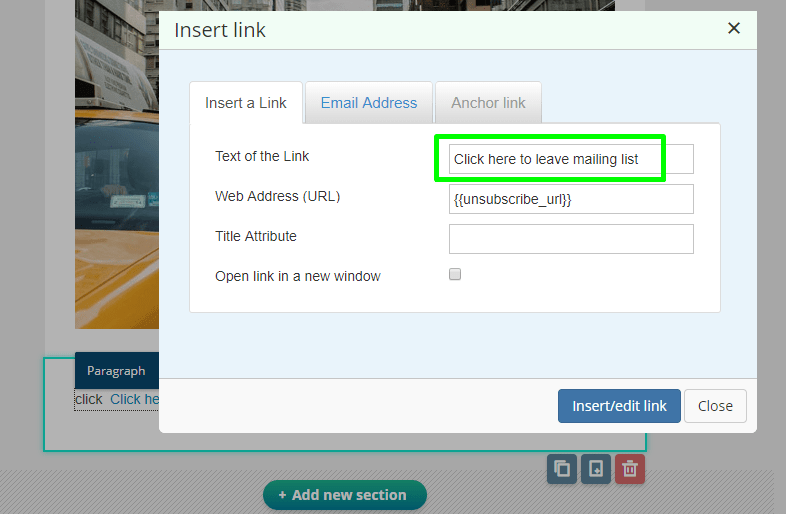Focus the empty Title Attribute field

pos(571,239)
